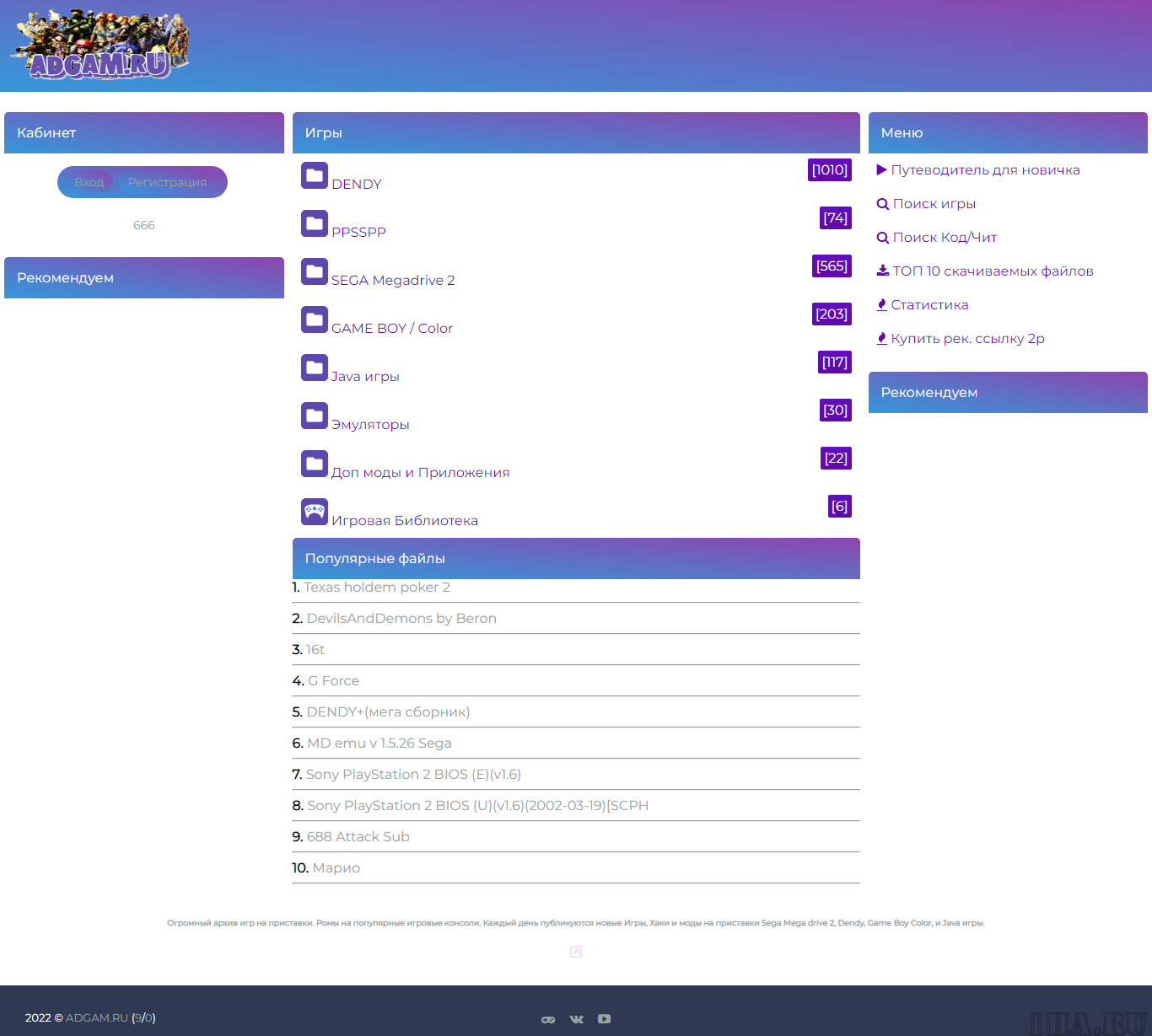Open SEGA Megadrive 2 category
The width and height of the screenshot is (1152, 1036).
point(393,281)
